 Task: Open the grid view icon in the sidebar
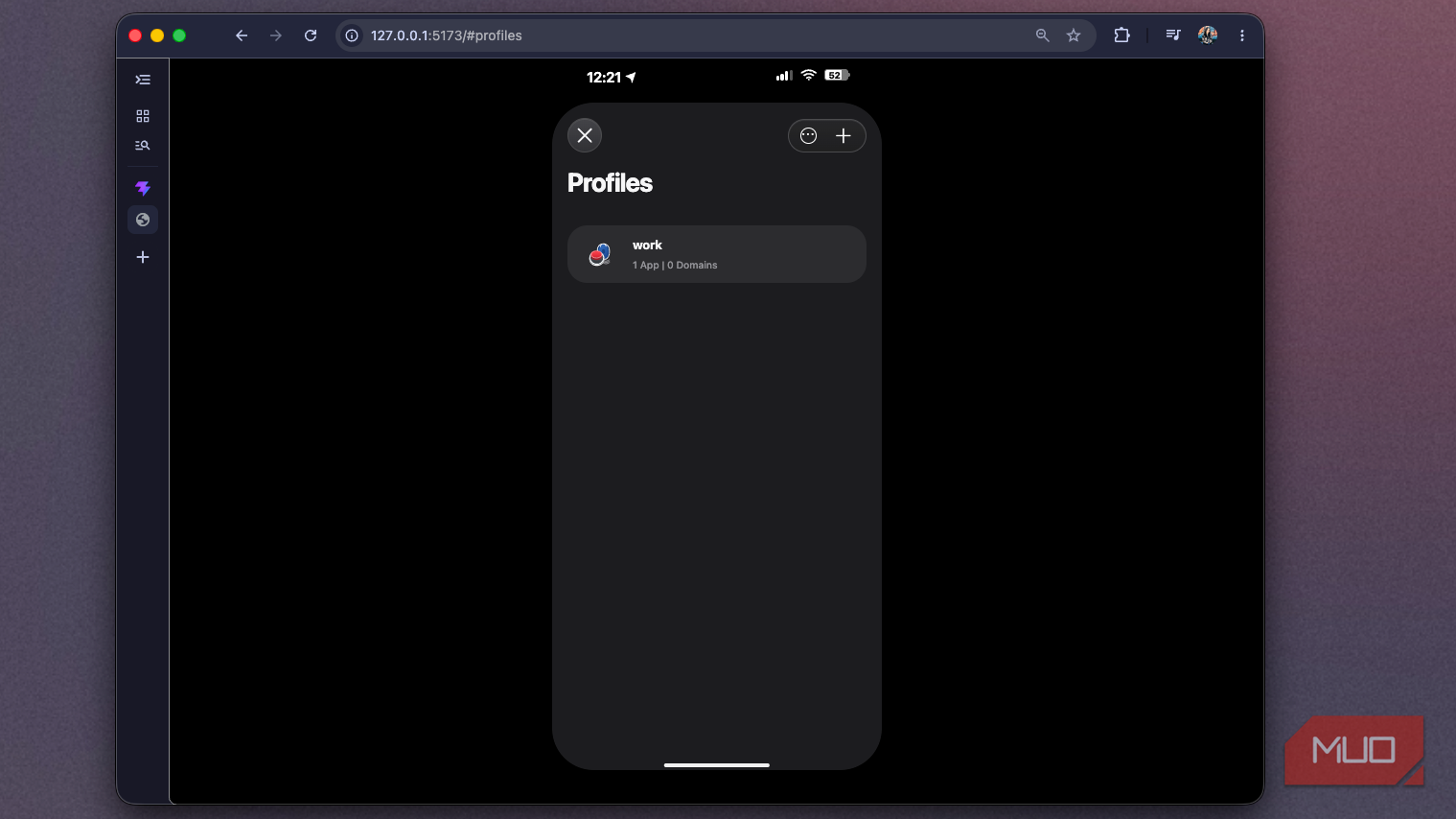click(x=143, y=116)
